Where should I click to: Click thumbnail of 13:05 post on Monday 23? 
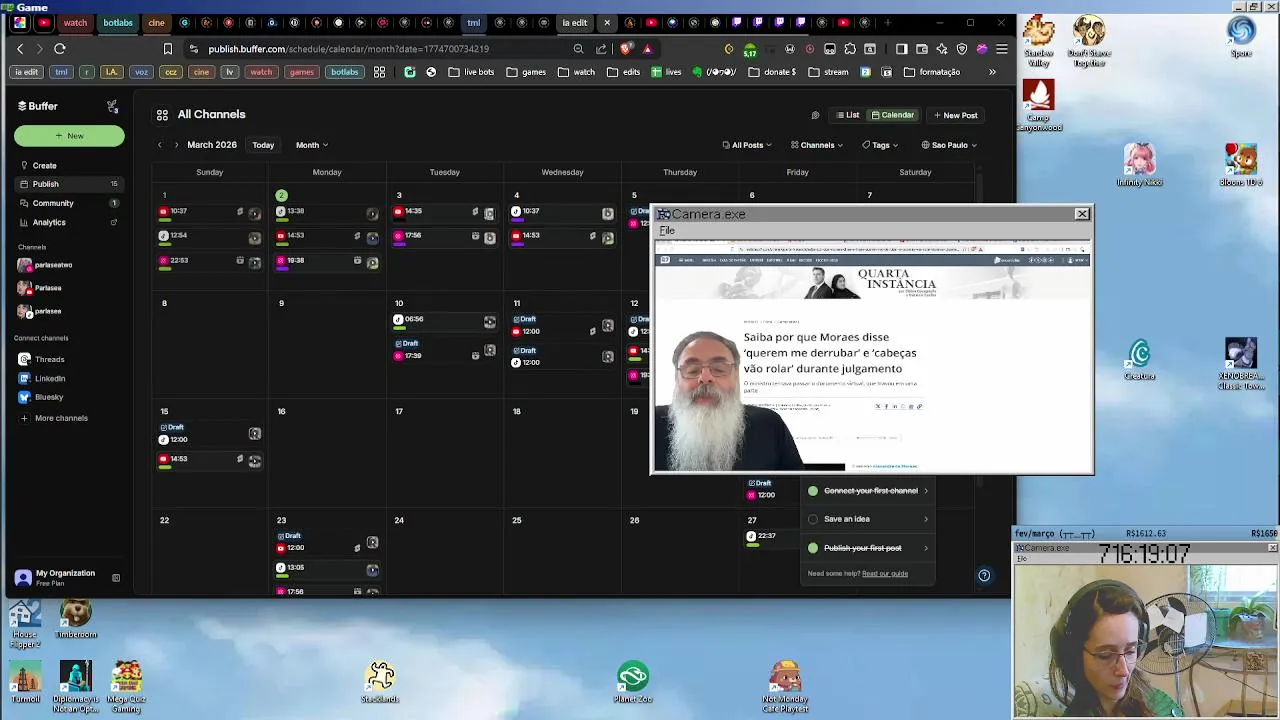[x=372, y=570]
